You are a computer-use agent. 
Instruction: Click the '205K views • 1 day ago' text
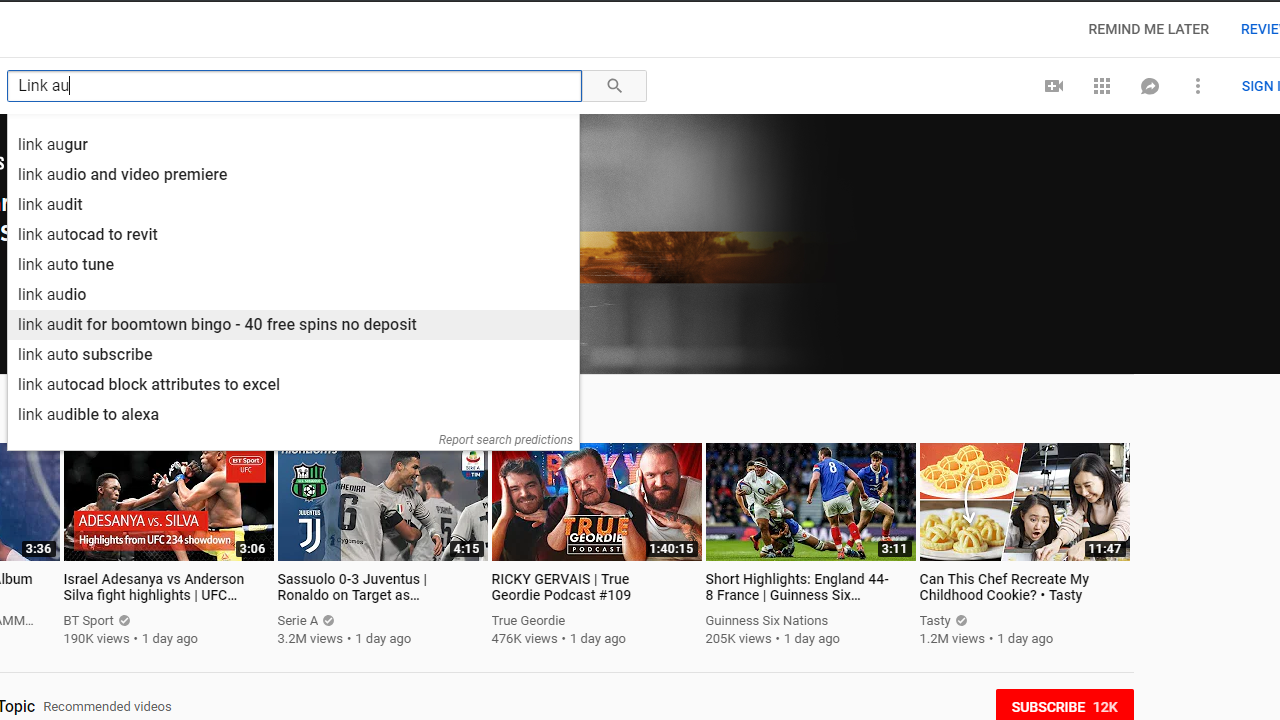773,639
